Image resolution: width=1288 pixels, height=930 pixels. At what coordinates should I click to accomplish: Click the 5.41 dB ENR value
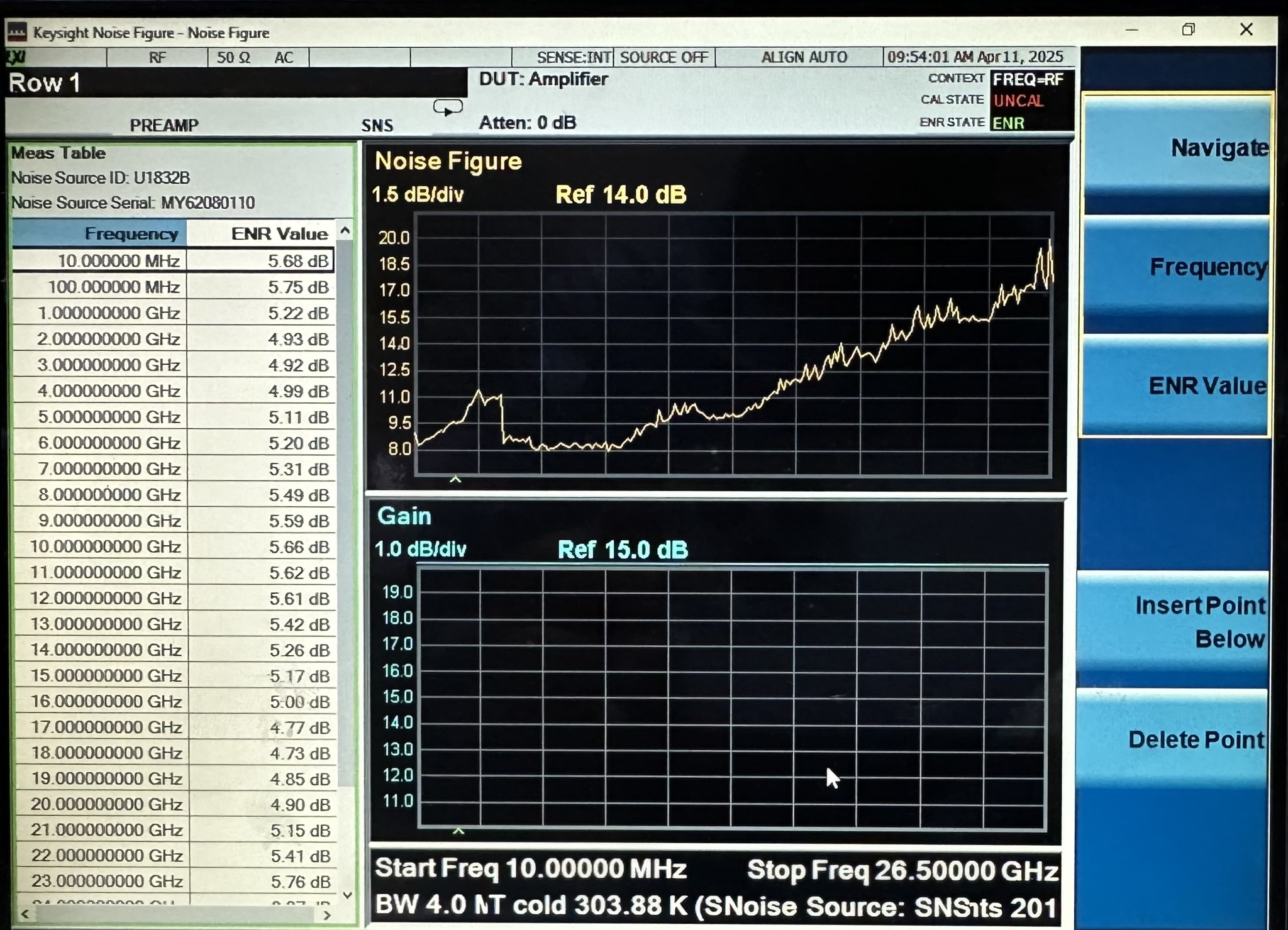click(301, 856)
